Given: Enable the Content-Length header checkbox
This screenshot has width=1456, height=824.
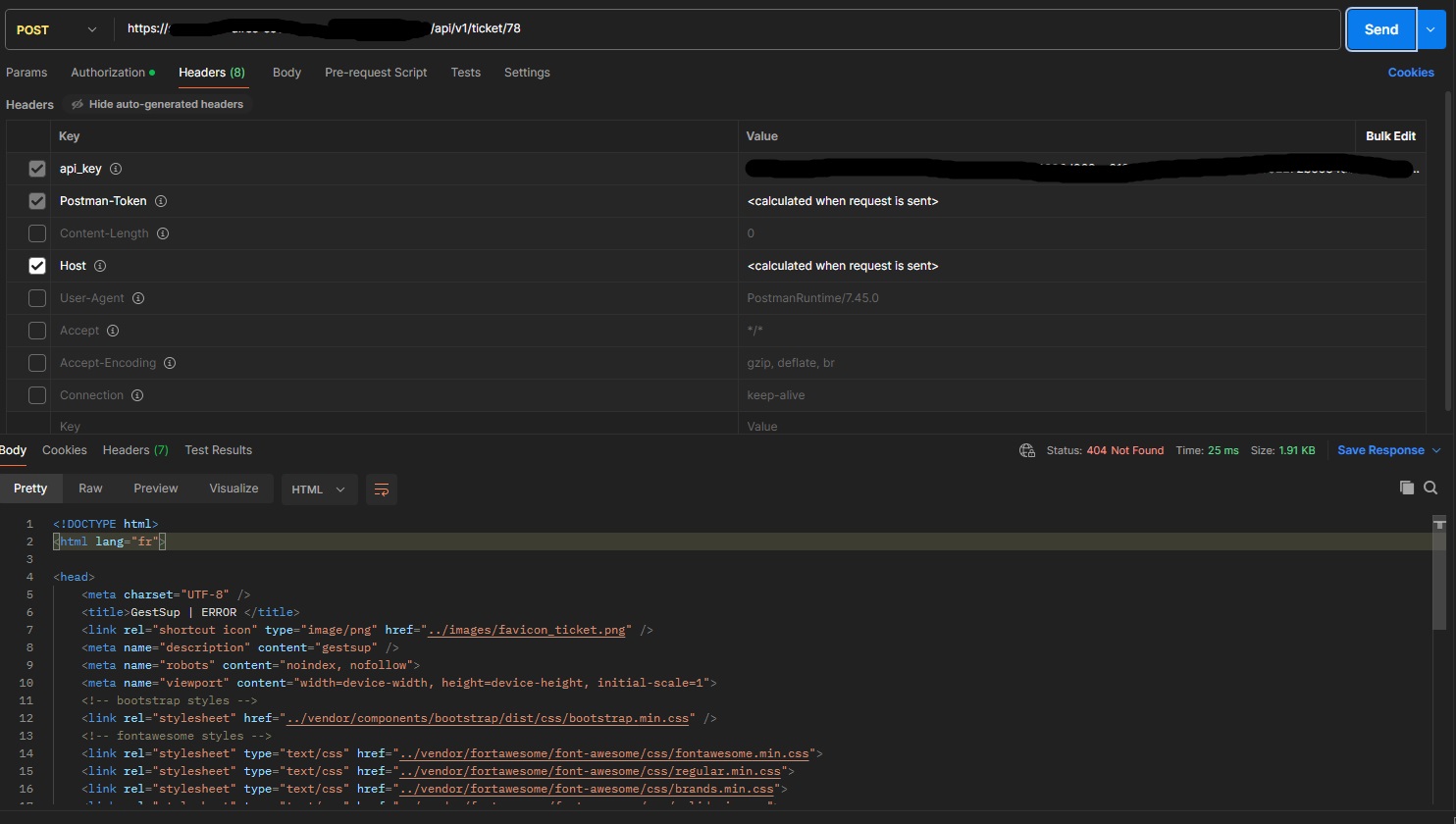Looking at the screenshot, I should [37, 233].
